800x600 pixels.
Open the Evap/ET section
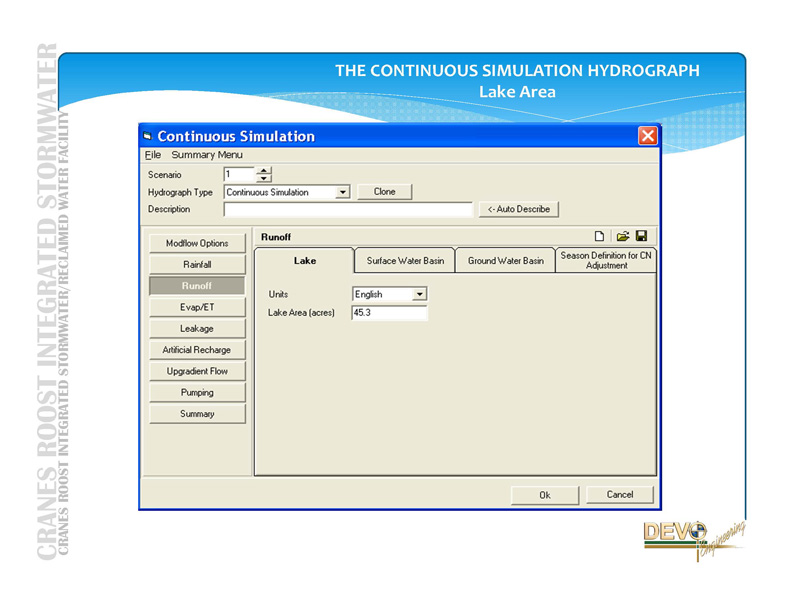pos(197,307)
